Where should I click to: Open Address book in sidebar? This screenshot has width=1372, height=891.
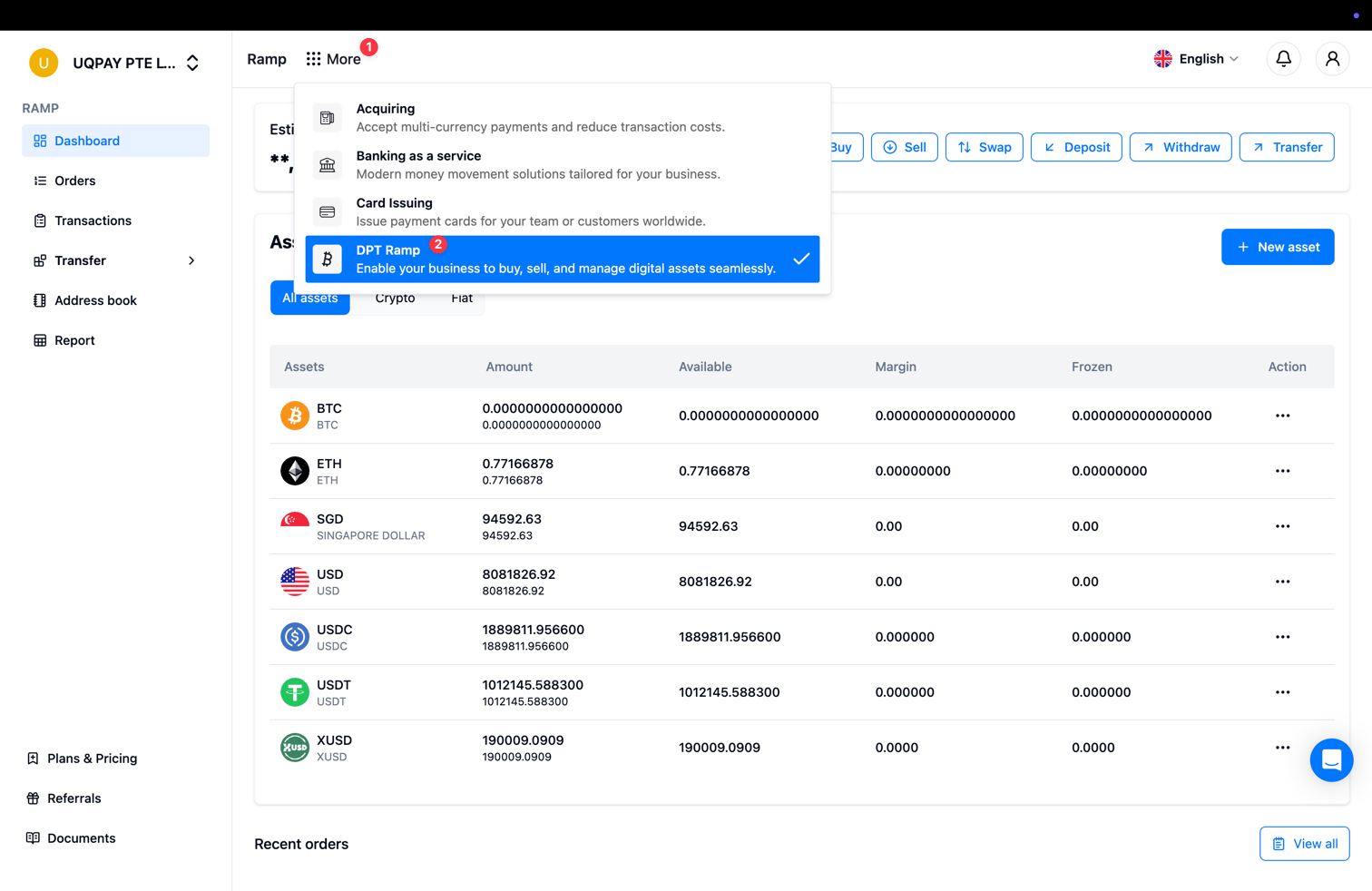(x=115, y=300)
